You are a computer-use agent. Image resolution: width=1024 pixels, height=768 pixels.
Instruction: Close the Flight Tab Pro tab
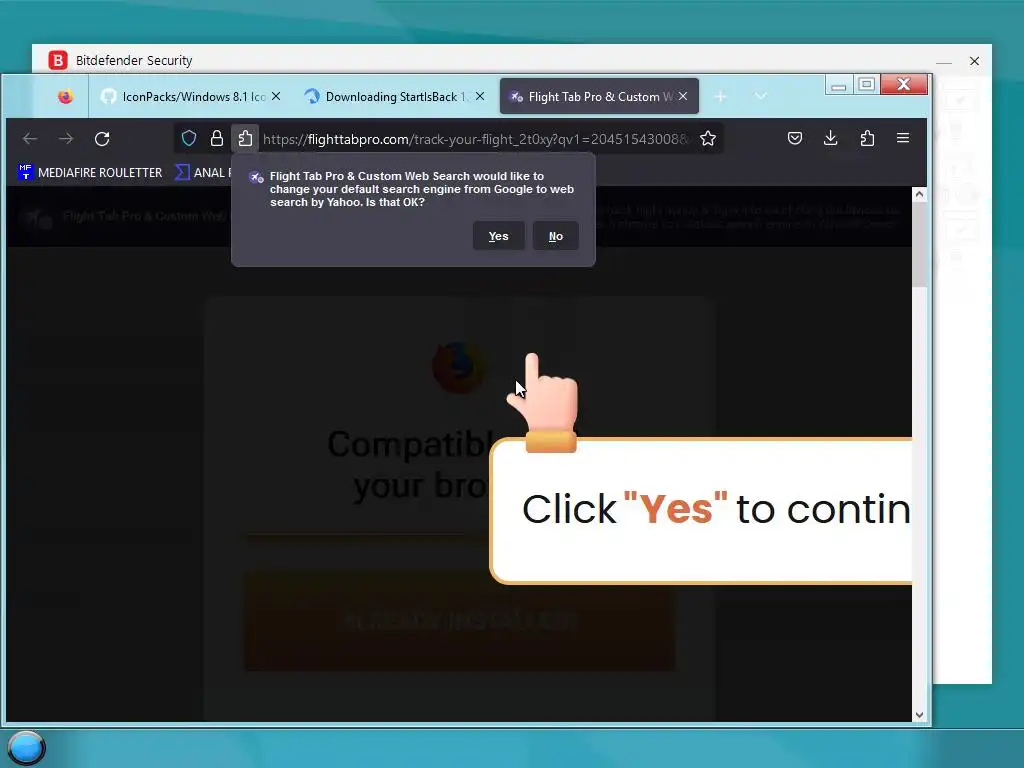click(x=683, y=96)
